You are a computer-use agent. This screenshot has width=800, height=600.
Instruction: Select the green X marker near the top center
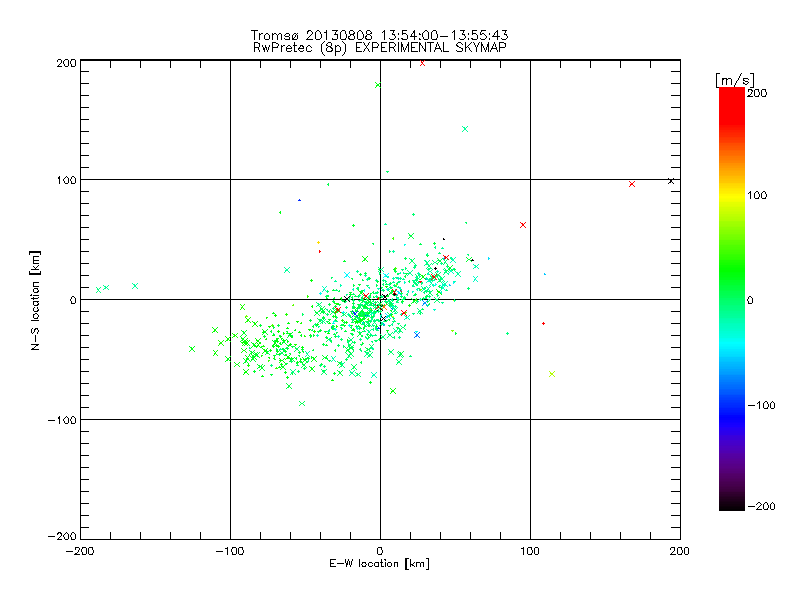coord(378,85)
